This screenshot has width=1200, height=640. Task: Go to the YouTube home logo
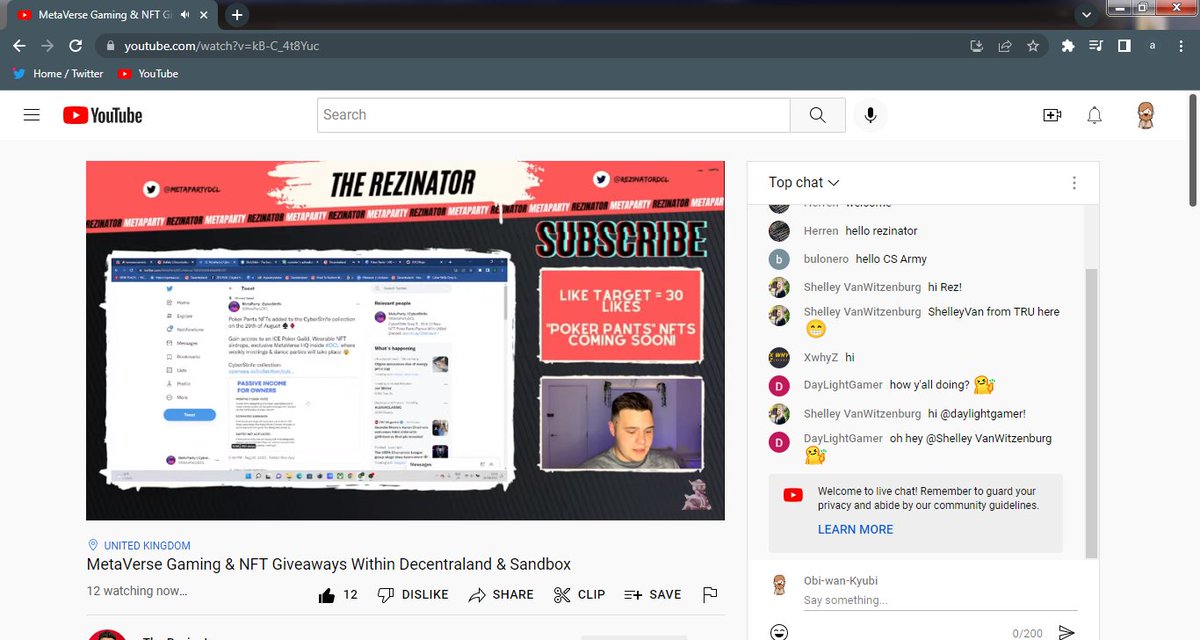point(103,115)
